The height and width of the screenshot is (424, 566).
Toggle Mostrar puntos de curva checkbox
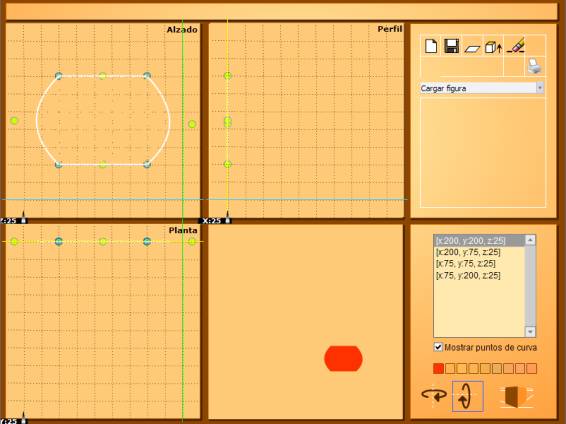[438, 347]
